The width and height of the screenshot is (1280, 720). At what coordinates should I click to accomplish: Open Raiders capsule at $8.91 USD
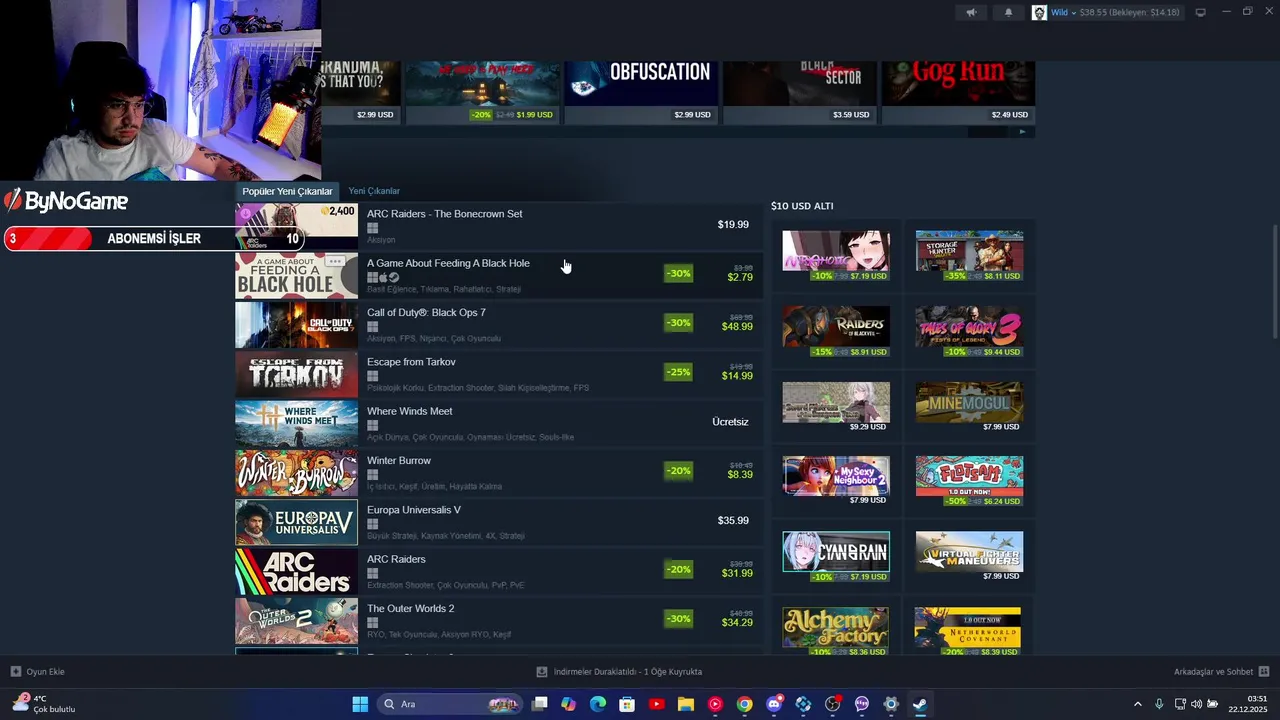[x=836, y=332]
